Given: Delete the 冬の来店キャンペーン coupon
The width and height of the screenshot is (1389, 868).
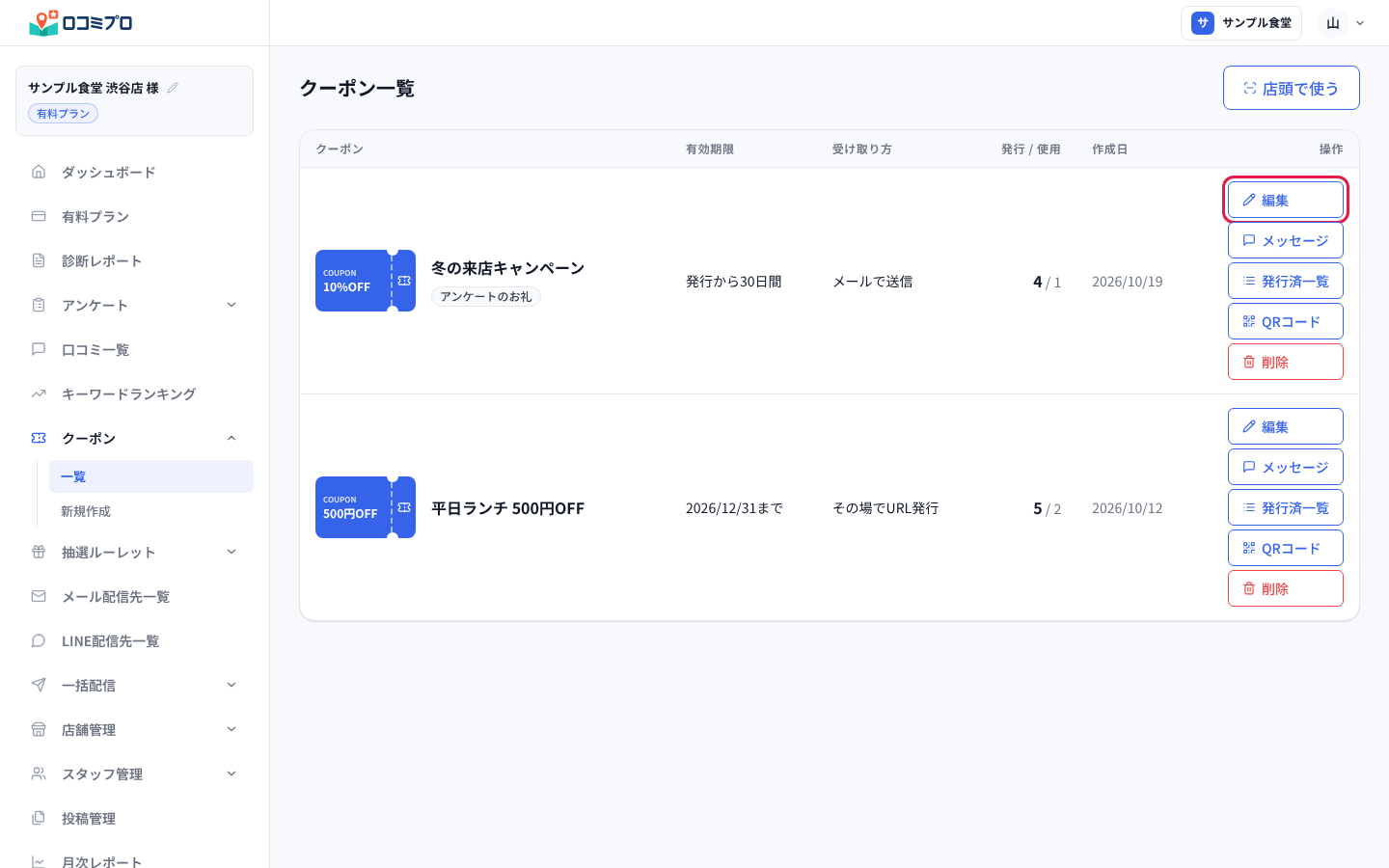Looking at the screenshot, I should [1286, 362].
